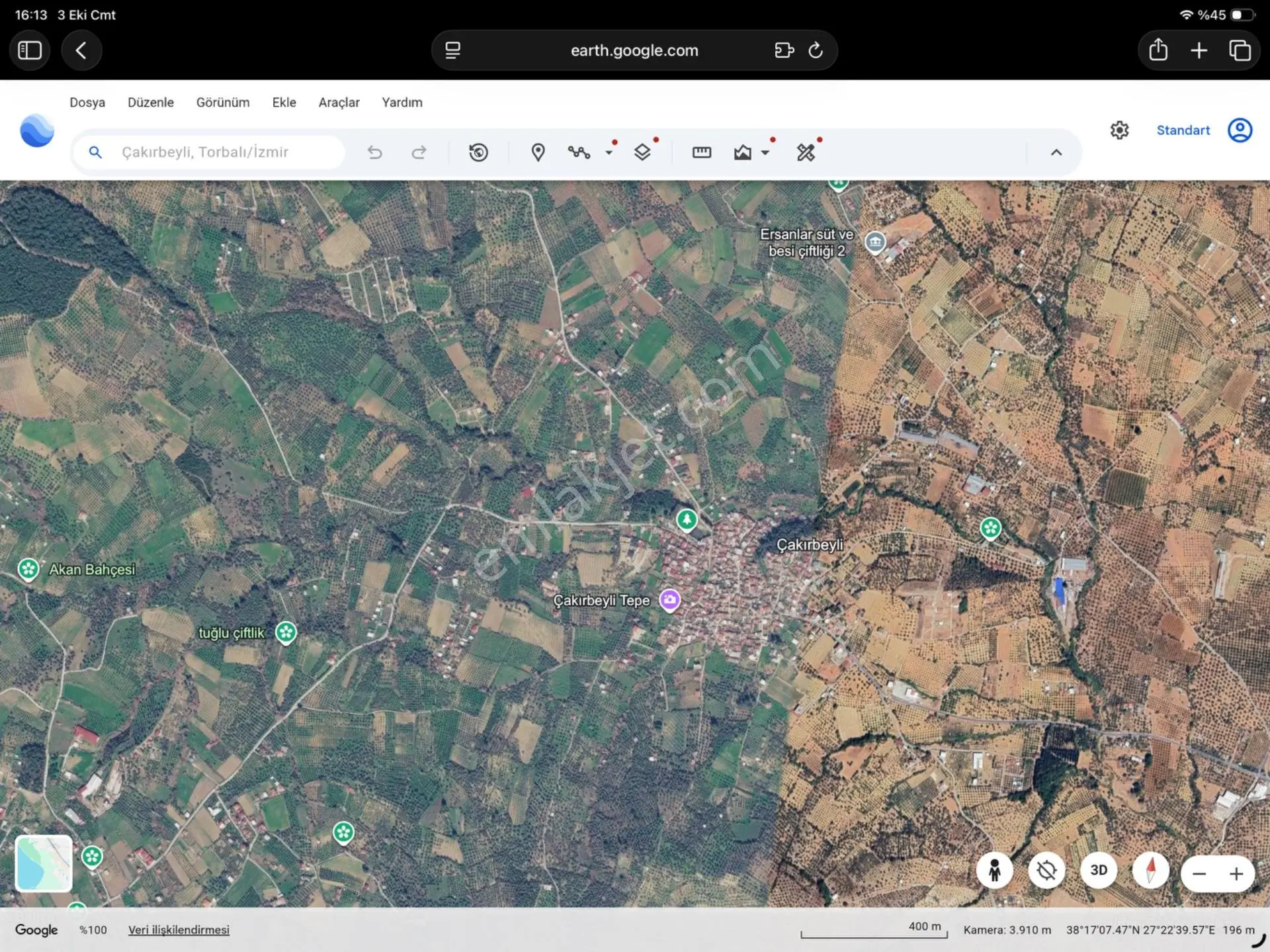Open the map layers tool
The height and width of the screenshot is (952, 1270).
[642, 153]
